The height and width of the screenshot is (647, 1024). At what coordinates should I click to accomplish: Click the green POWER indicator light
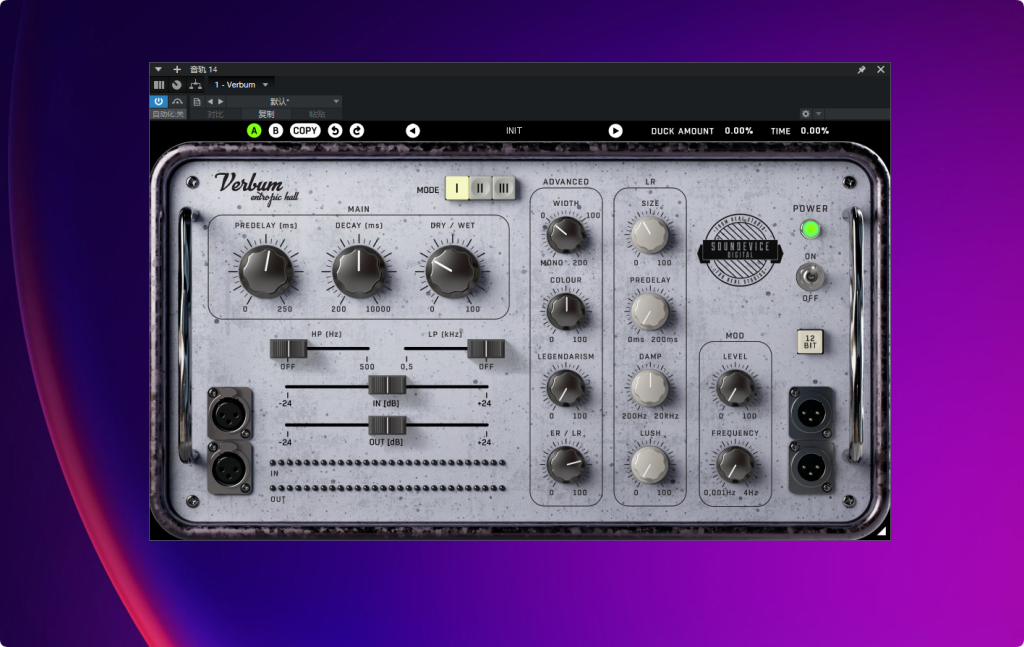pyautogui.click(x=810, y=229)
